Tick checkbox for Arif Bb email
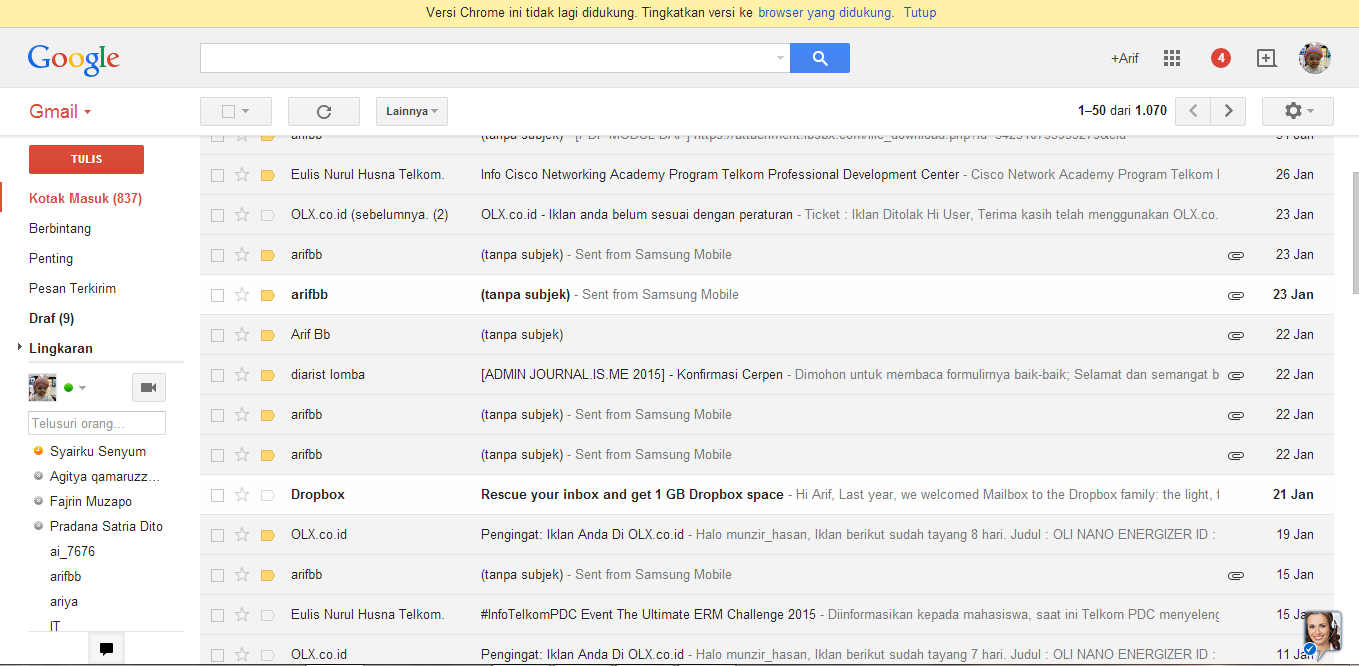1359x666 pixels. pos(217,335)
